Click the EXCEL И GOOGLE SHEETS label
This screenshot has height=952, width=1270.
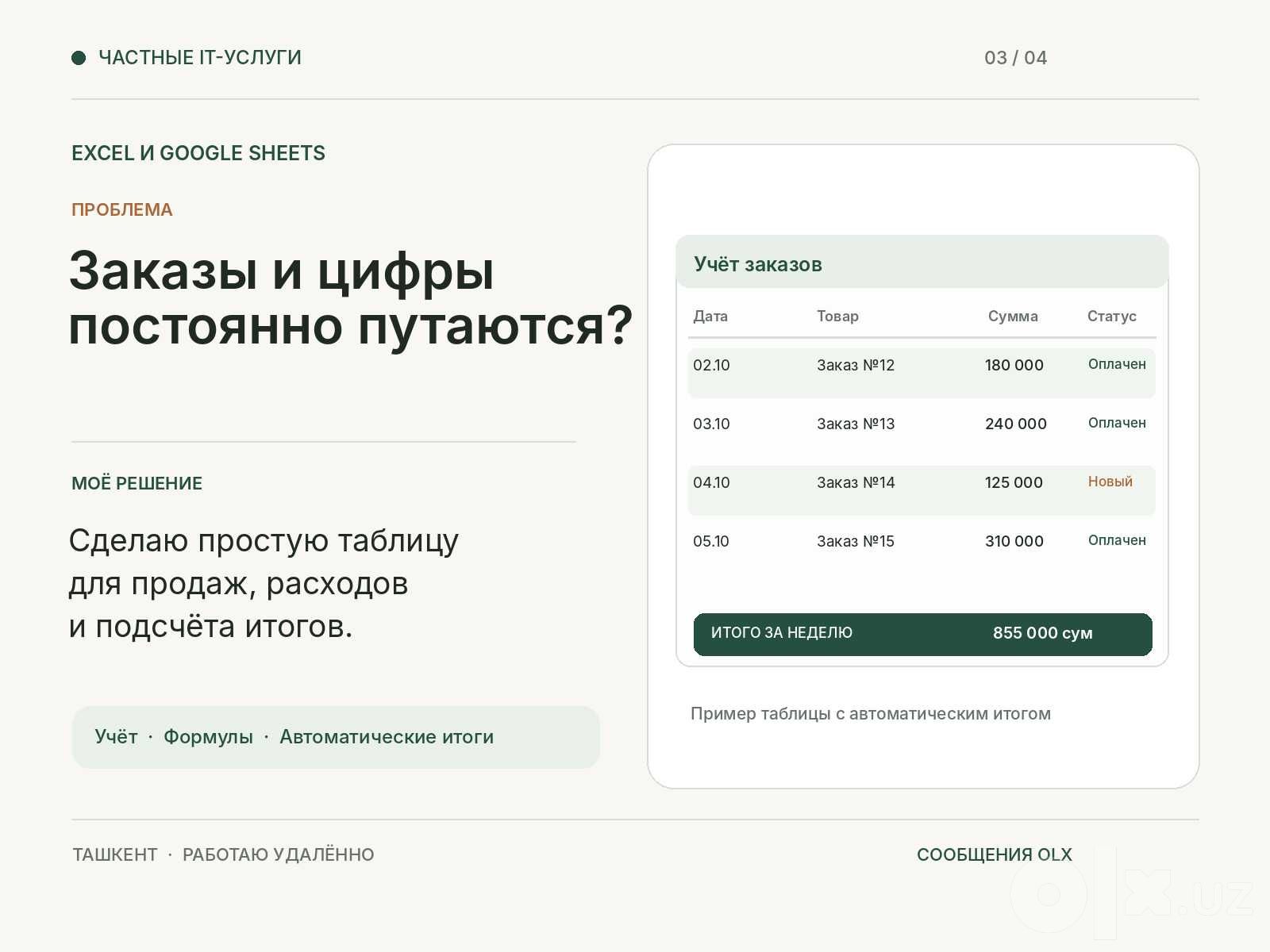198,153
